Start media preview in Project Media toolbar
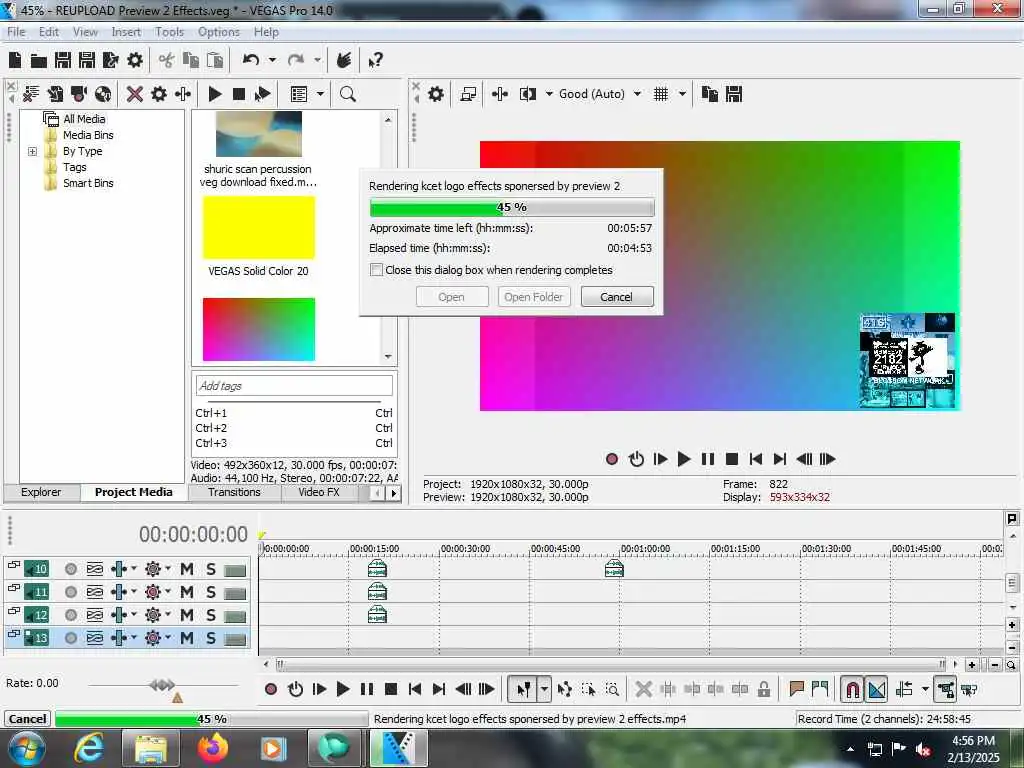This screenshot has width=1024, height=768. click(215, 94)
